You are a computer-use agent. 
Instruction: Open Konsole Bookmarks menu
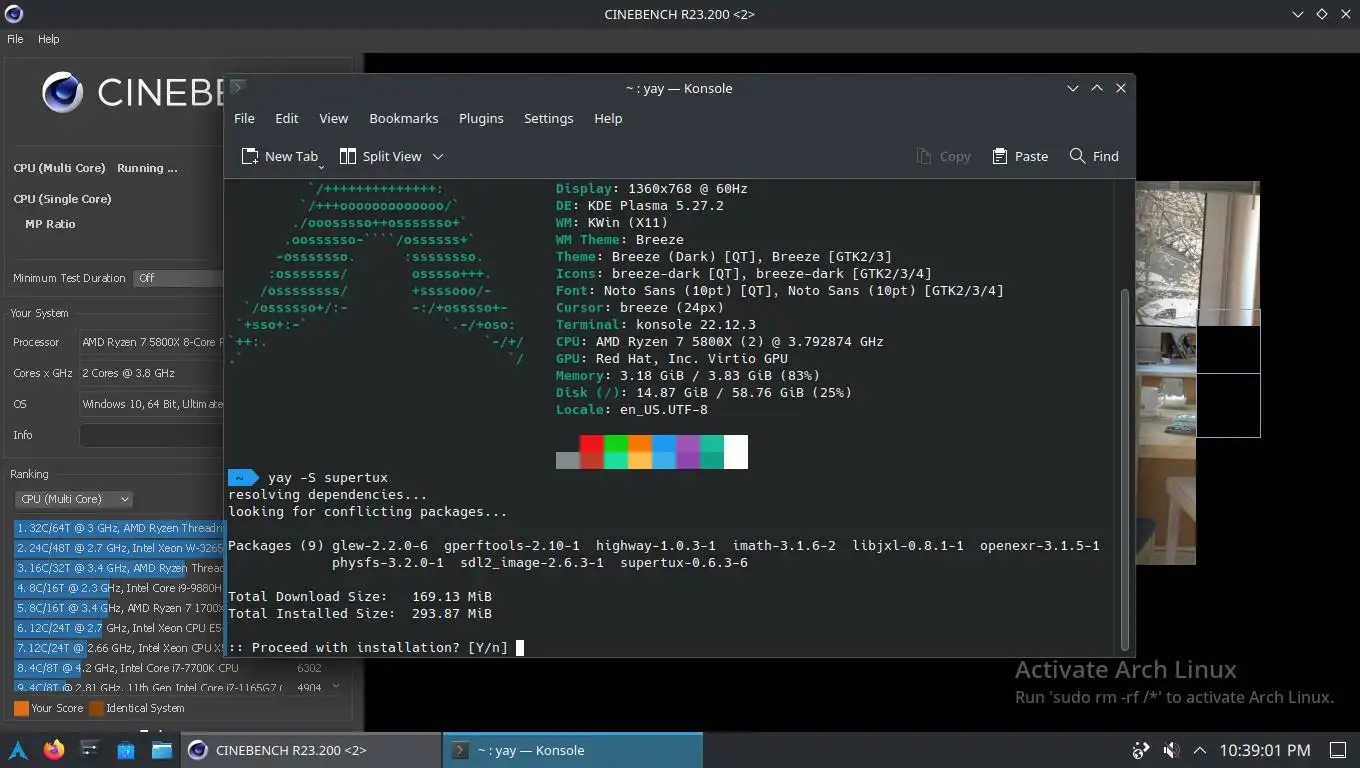tap(404, 118)
